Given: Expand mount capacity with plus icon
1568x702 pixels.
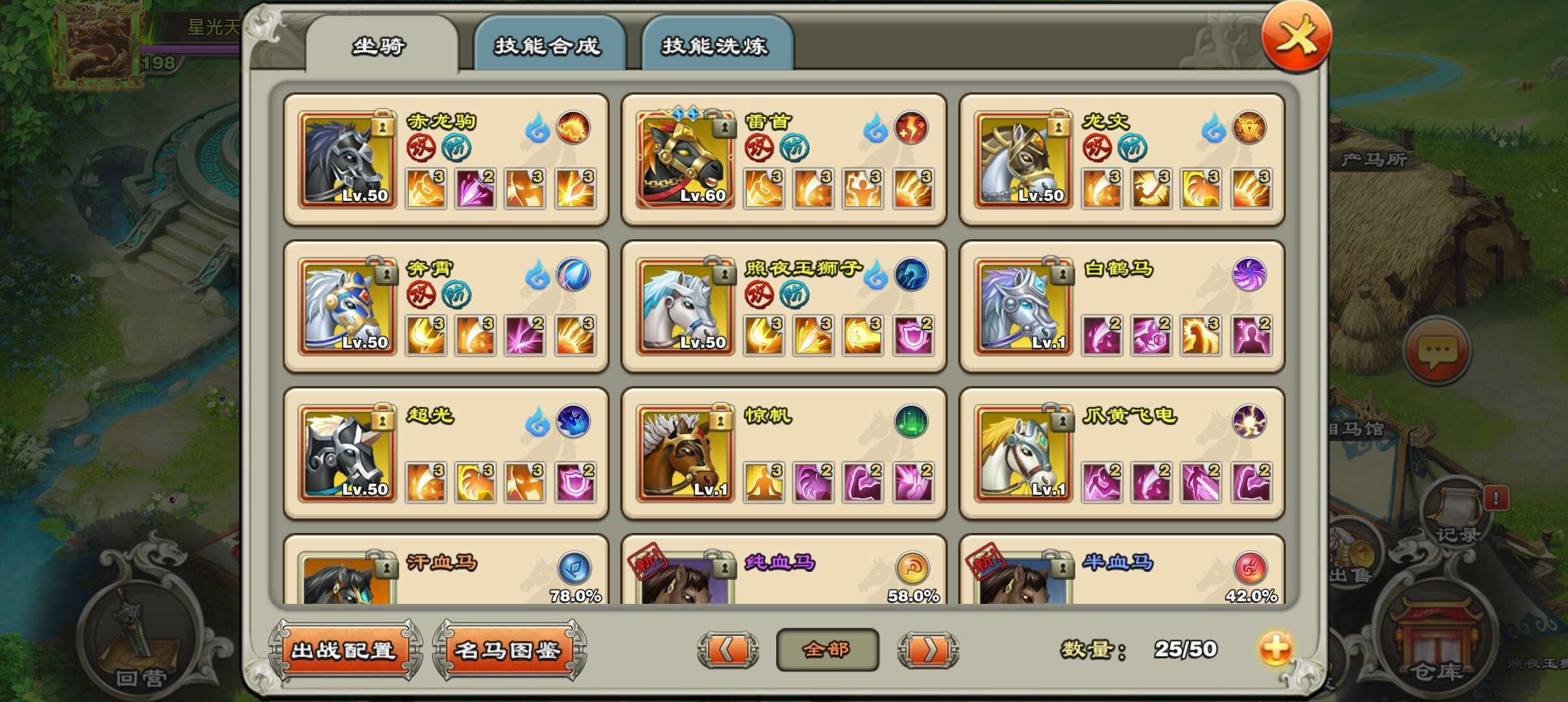Looking at the screenshot, I should click(x=1275, y=649).
